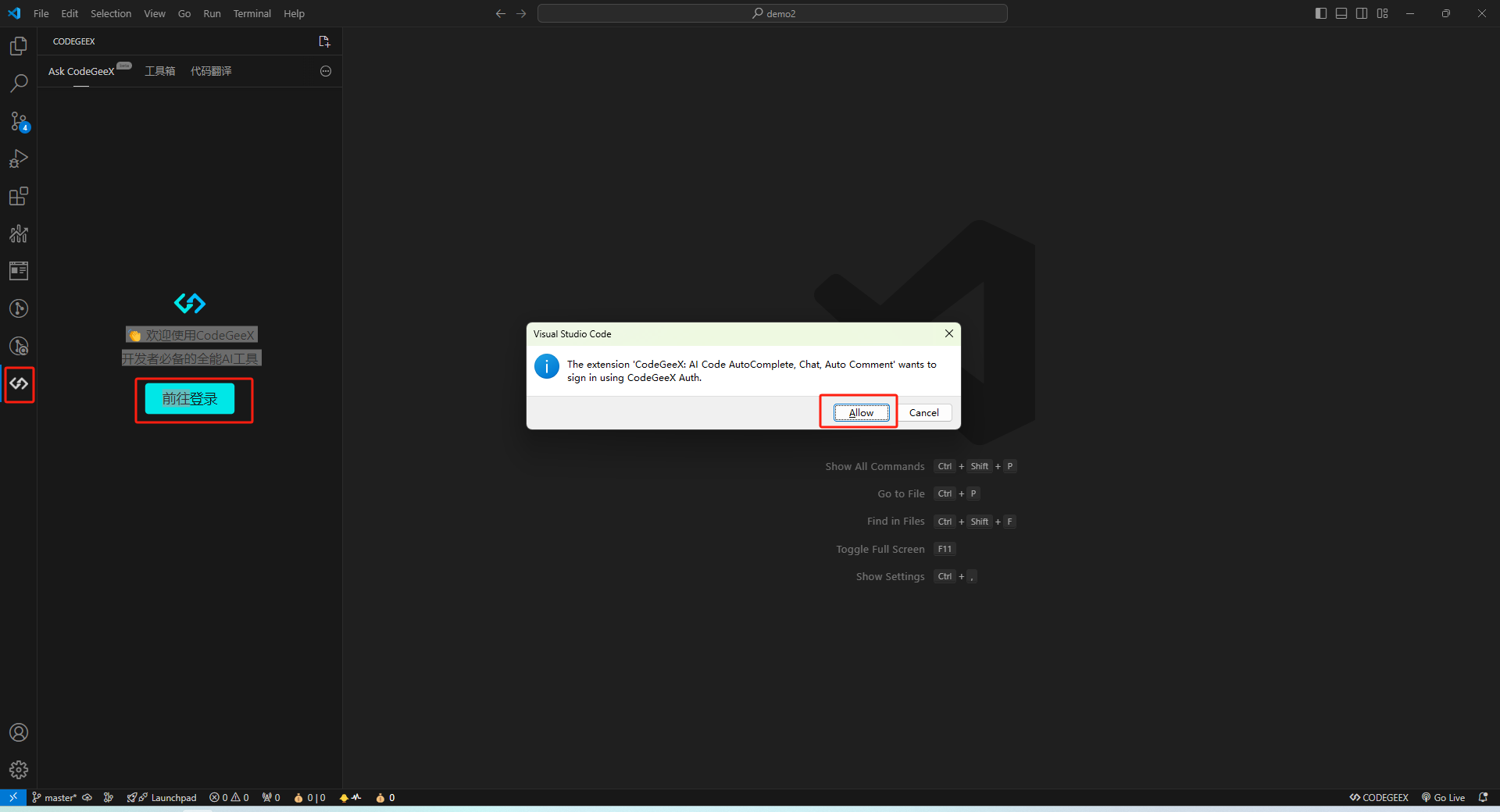Open the chart-figure icon in activity bar
The image size is (1500, 812).
(x=19, y=233)
